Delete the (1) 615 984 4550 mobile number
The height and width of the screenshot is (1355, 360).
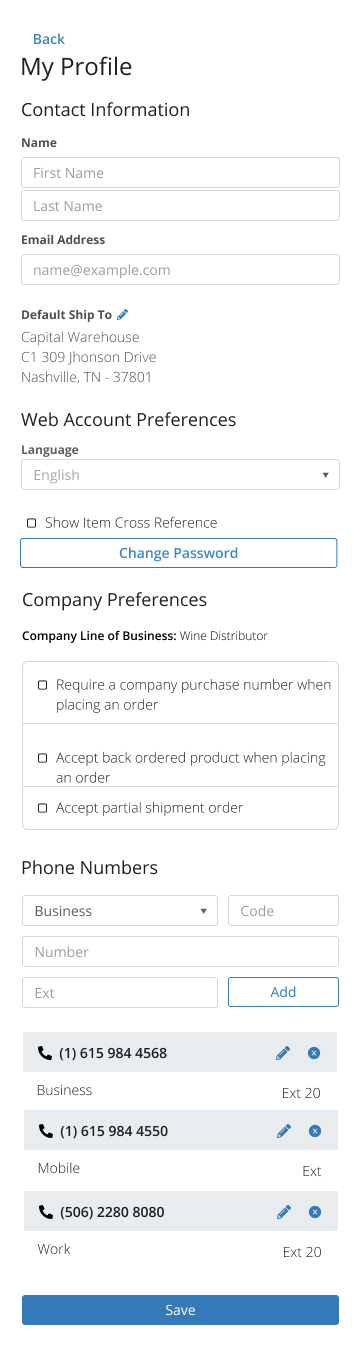coord(314,1131)
